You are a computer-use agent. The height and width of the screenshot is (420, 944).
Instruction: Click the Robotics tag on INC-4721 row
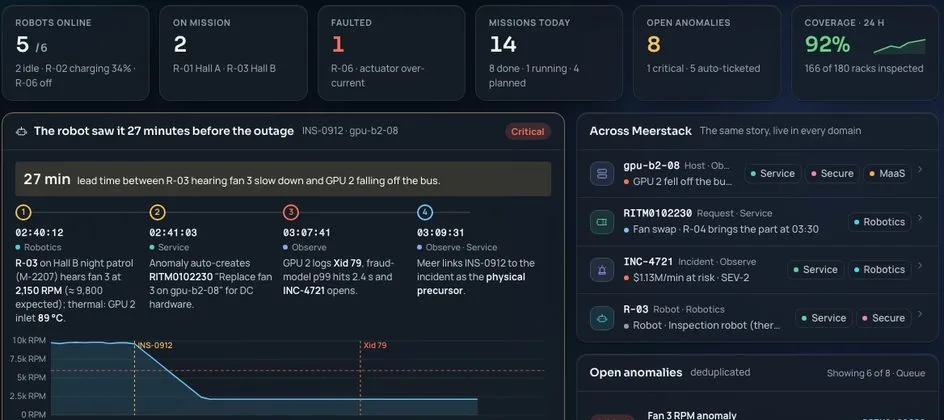879,270
